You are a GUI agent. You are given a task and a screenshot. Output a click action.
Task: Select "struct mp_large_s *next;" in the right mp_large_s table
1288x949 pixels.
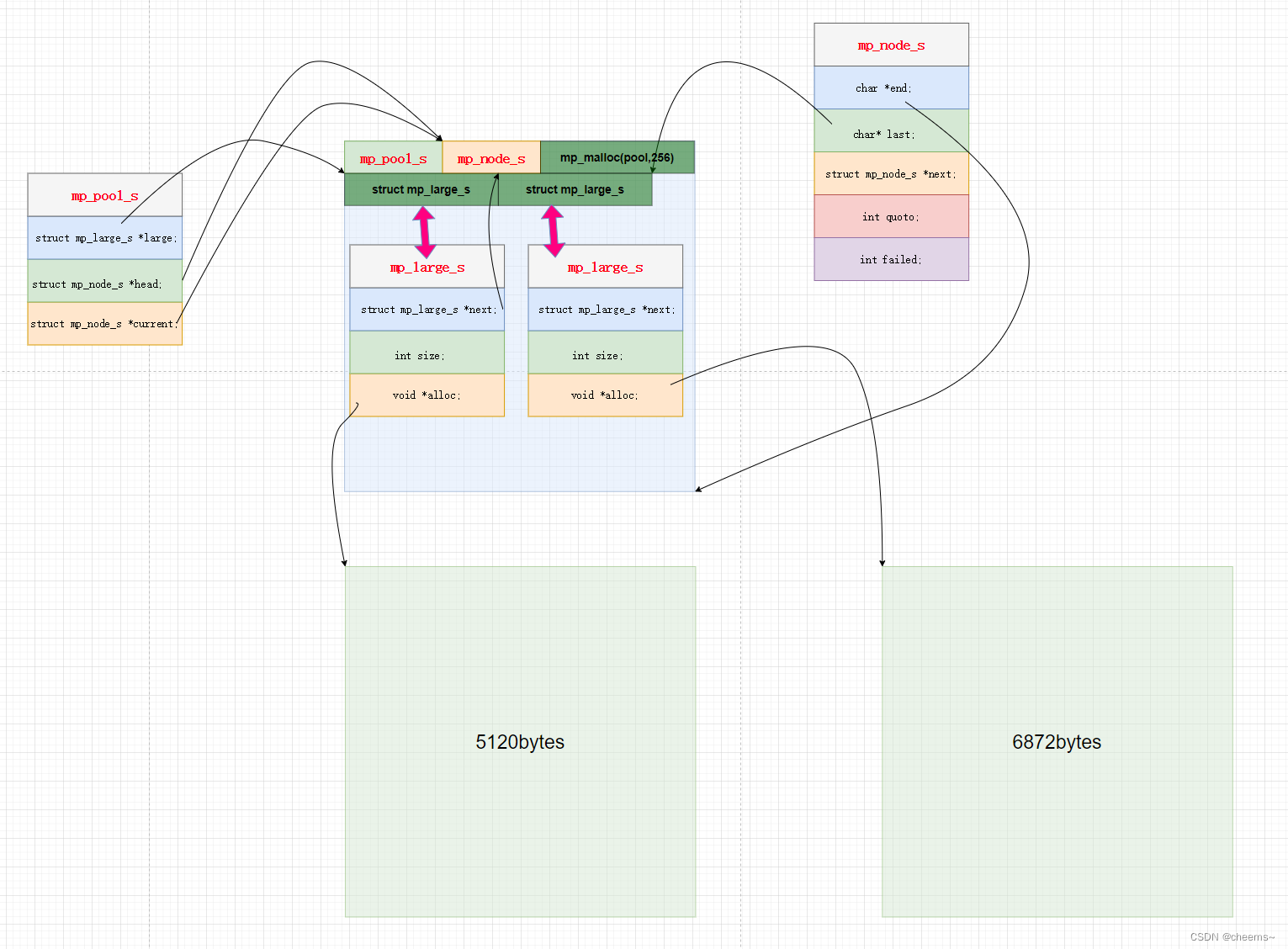tap(606, 310)
